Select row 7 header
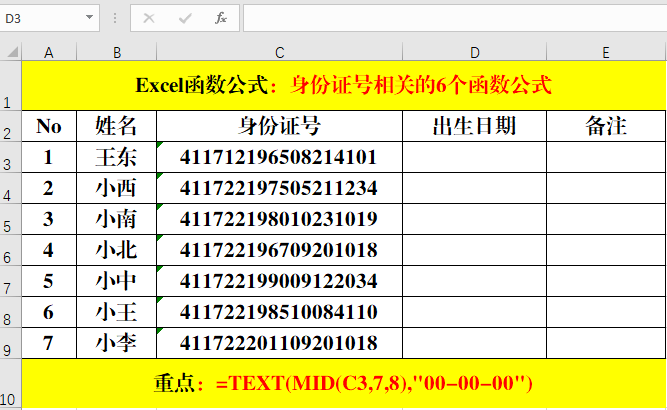Screen dimensions: 667x410 [10, 282]
